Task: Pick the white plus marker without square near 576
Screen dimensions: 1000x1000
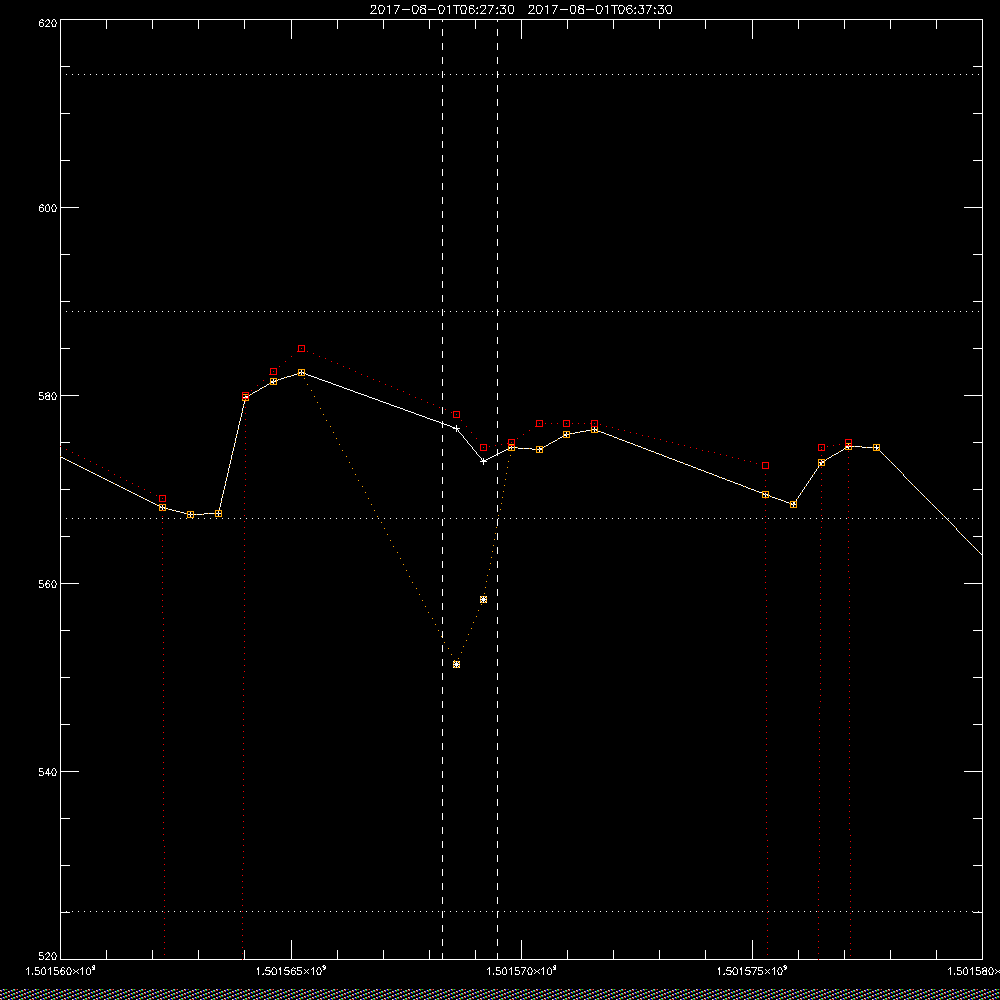Action: [457, 429]
